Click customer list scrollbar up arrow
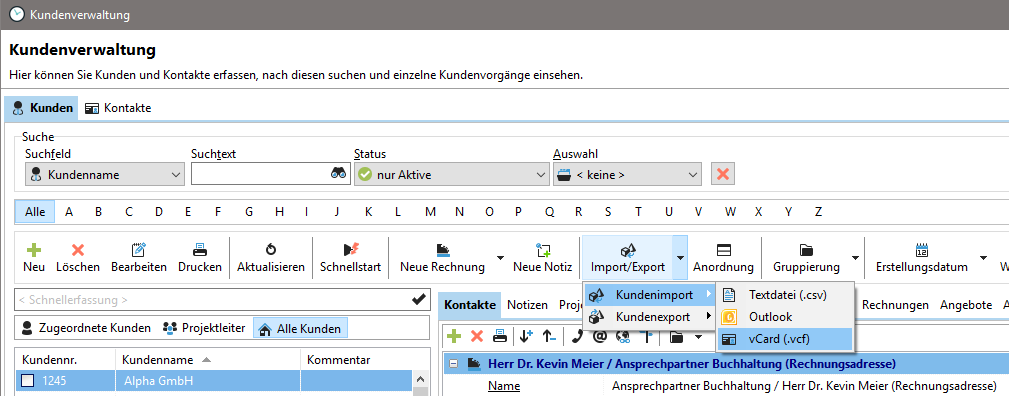This screenshot has height=396, width=1009. tap(421, 379)
